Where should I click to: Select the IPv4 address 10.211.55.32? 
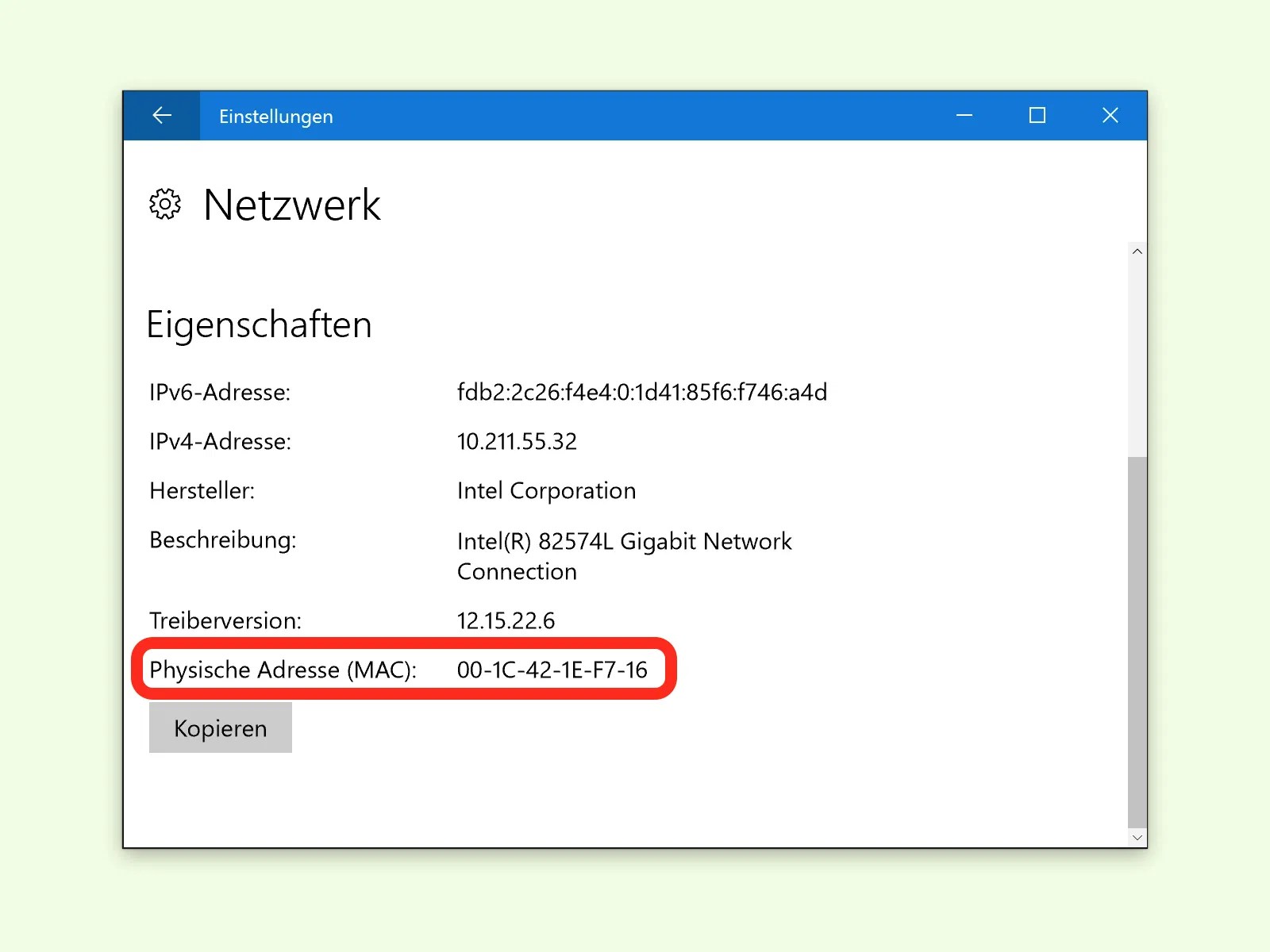pyautogui.click(x=517, y=441)
